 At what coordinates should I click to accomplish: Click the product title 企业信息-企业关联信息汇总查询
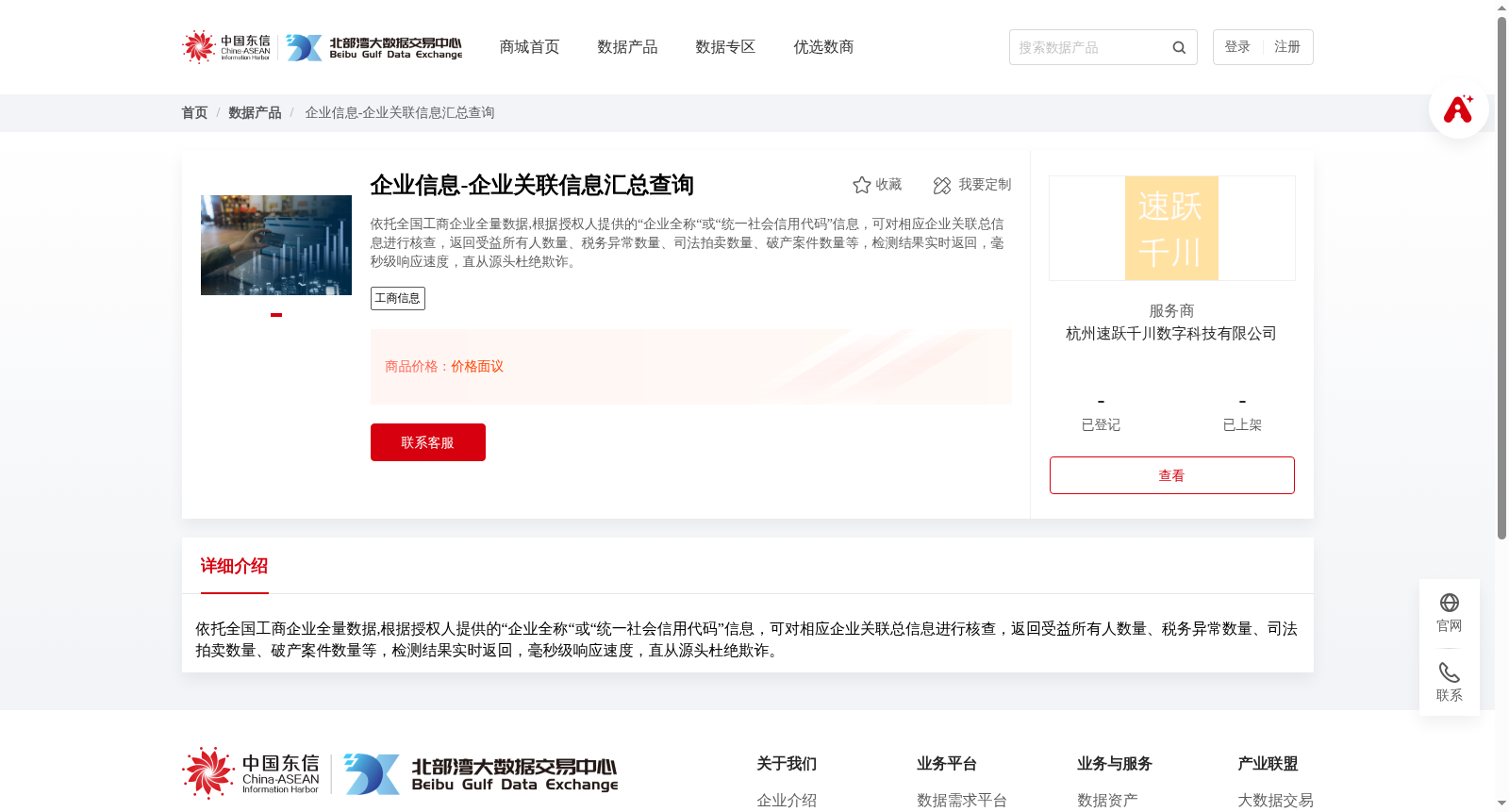coord(532,185)
